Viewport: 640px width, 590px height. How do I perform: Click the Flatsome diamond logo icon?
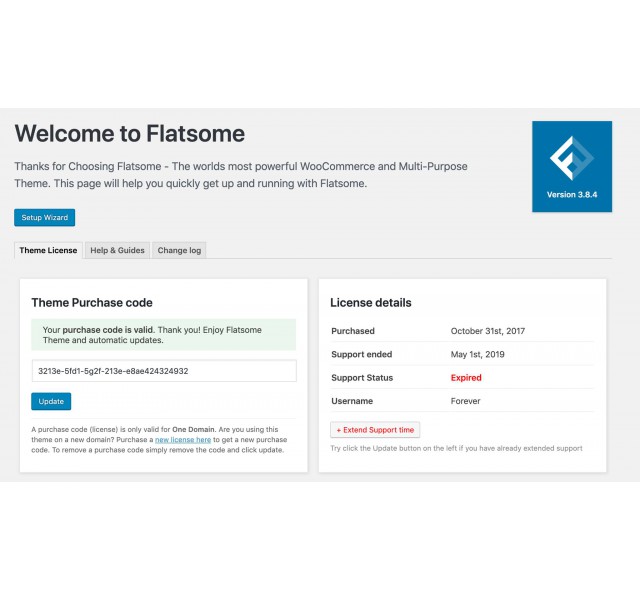pyautogui.click(x=571, y=158)
